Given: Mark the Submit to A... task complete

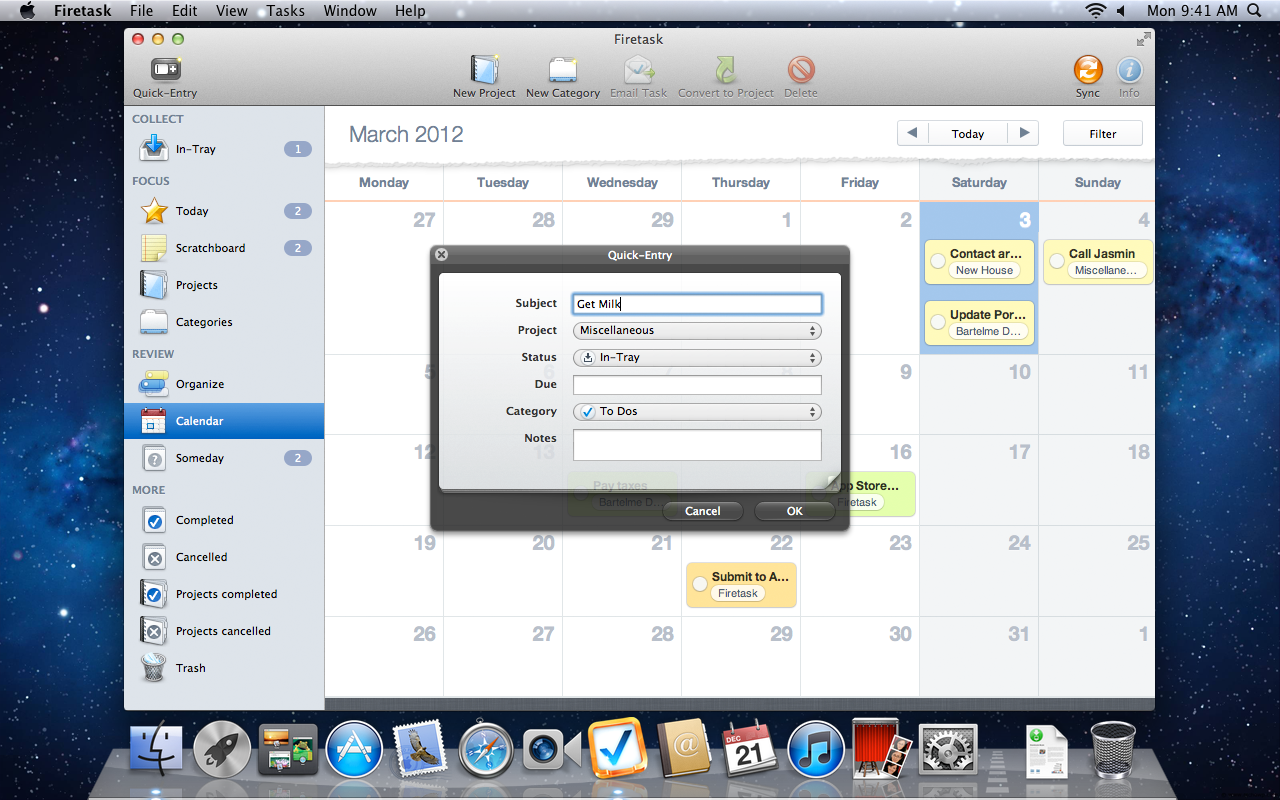Looking at the screenshot, I should click(x=700, y=584).
